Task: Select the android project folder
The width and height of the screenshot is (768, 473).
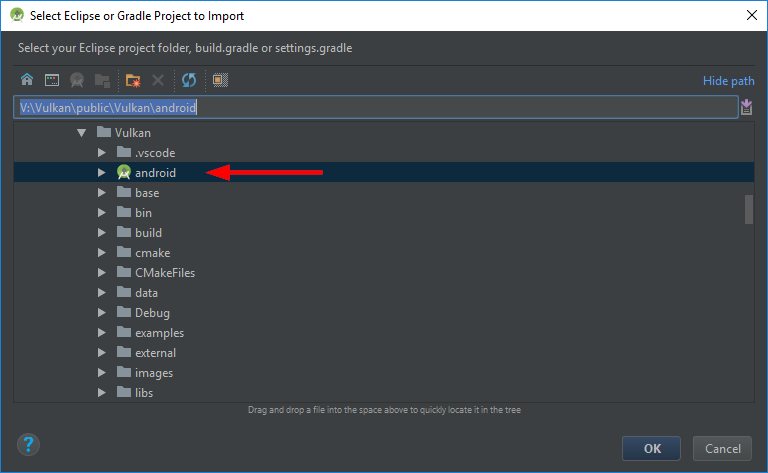Action: (155, 173)
